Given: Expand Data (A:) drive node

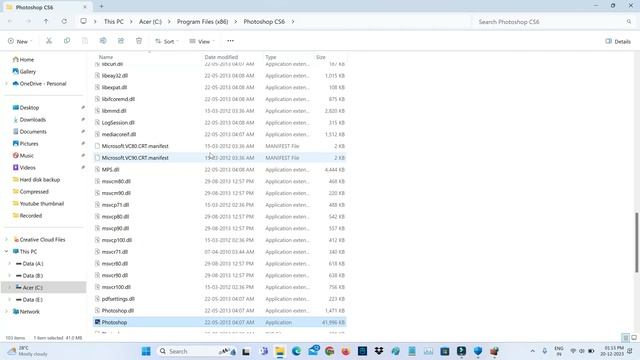Looking at the screenshot, I should click(x=9, y=264).
